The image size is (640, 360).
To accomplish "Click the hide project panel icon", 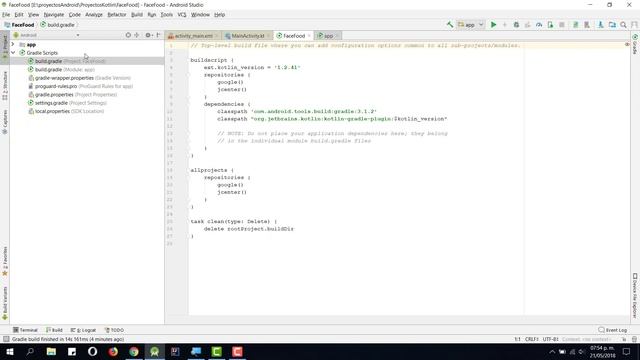I will (x=158, y=35).
